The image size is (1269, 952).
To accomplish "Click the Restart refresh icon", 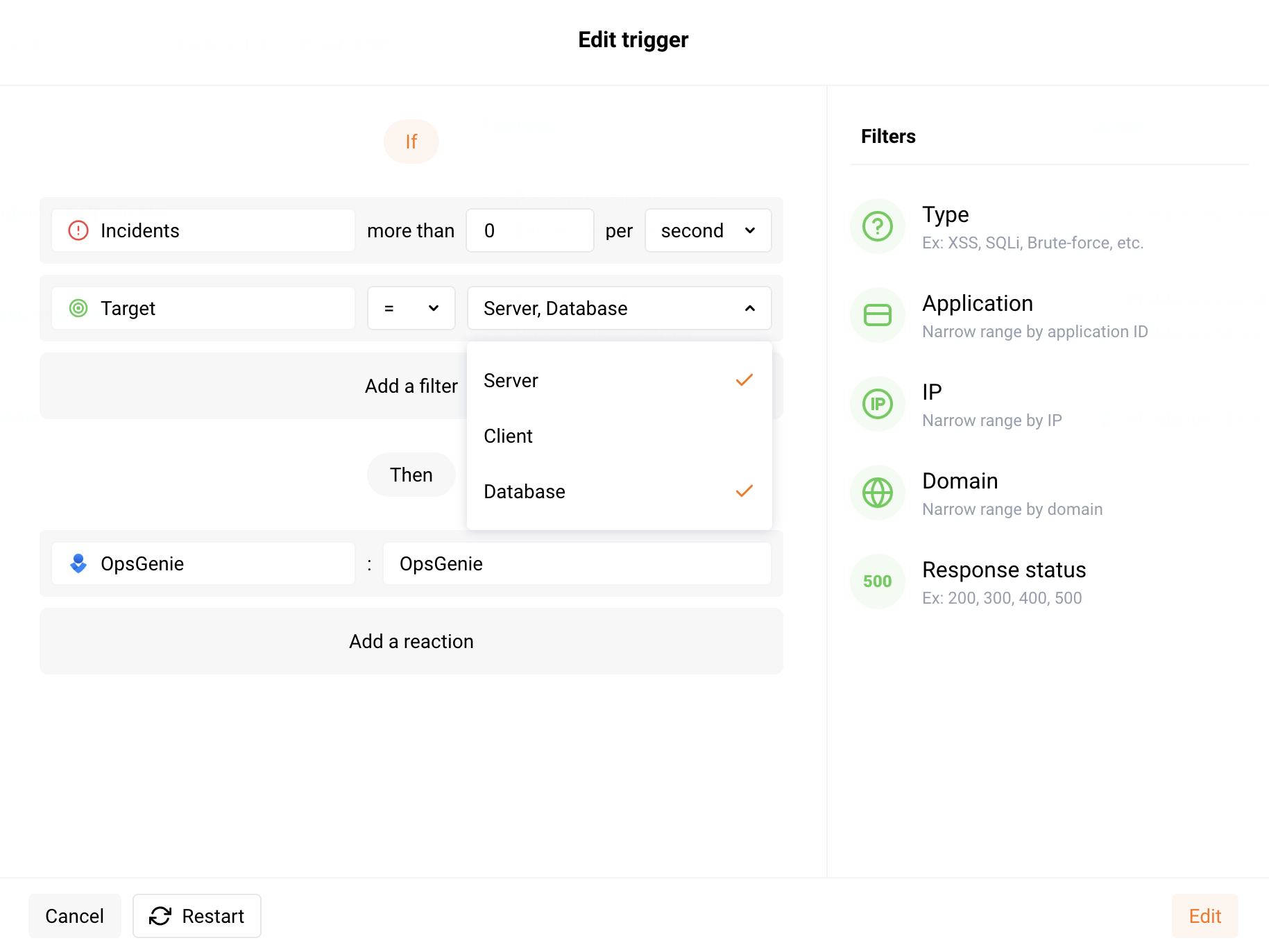I will pos(160,916).
